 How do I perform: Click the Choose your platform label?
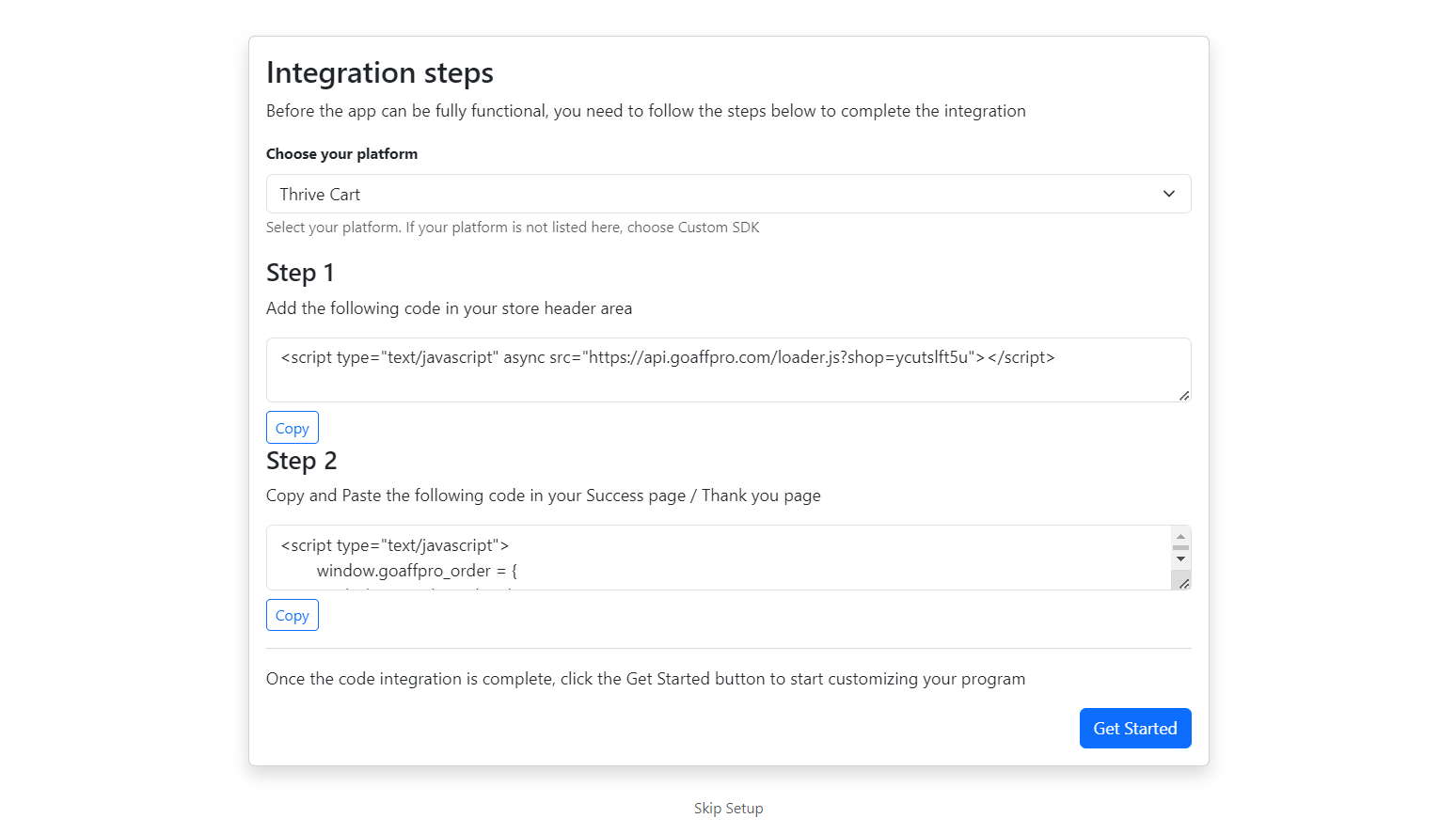click(341, 154)
